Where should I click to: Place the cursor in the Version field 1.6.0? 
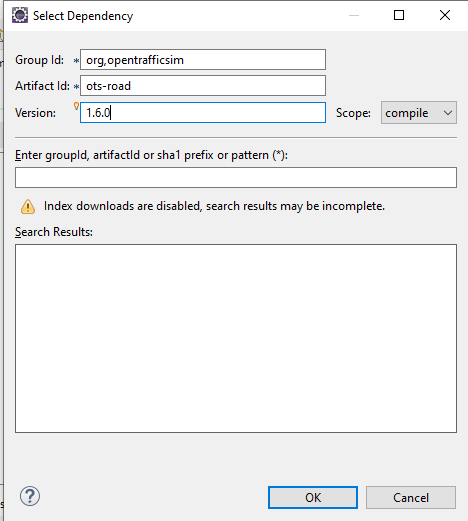click(x=203, y=113)
